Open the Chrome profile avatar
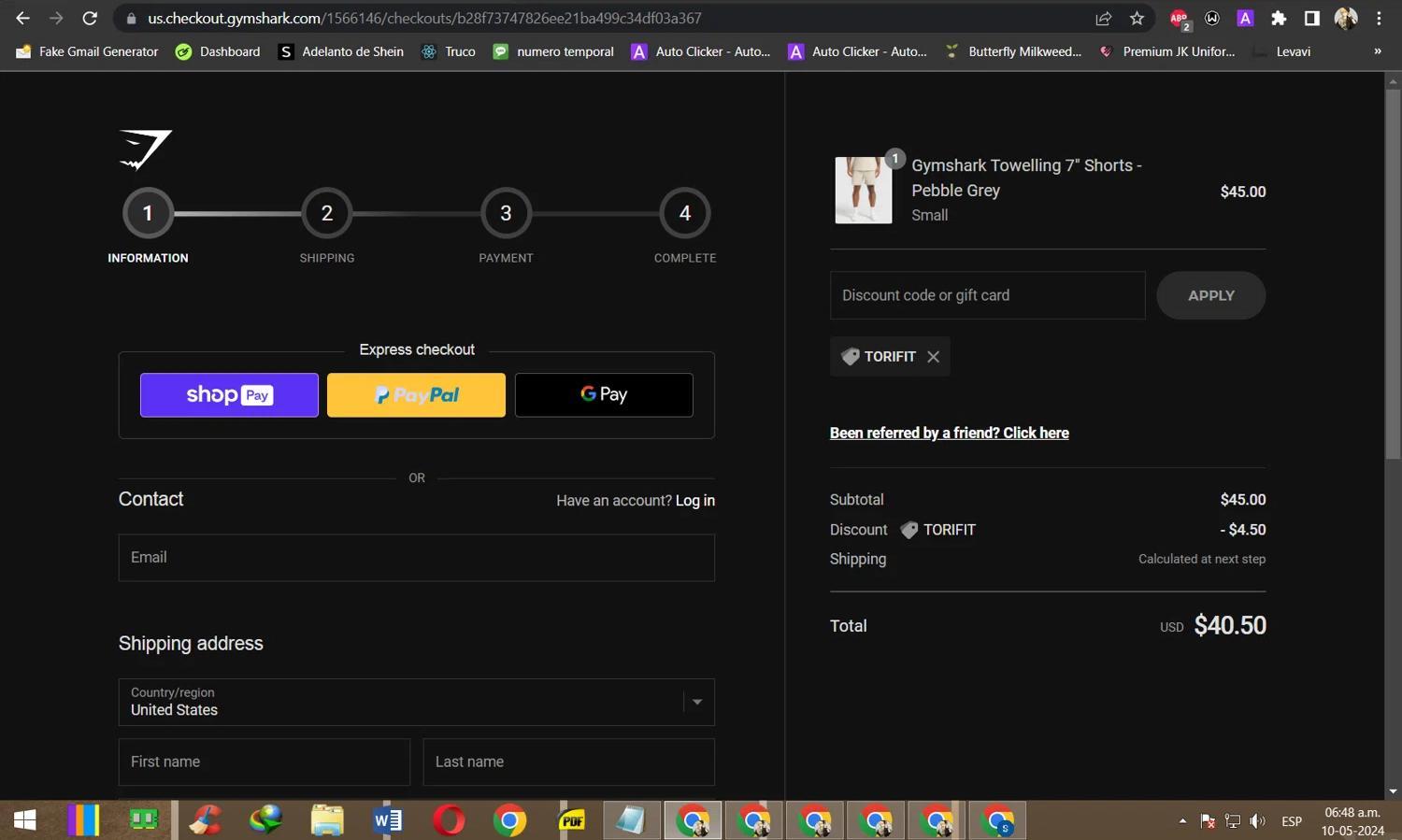Screen dimensions: 1402x840 tap(1346, 18)
